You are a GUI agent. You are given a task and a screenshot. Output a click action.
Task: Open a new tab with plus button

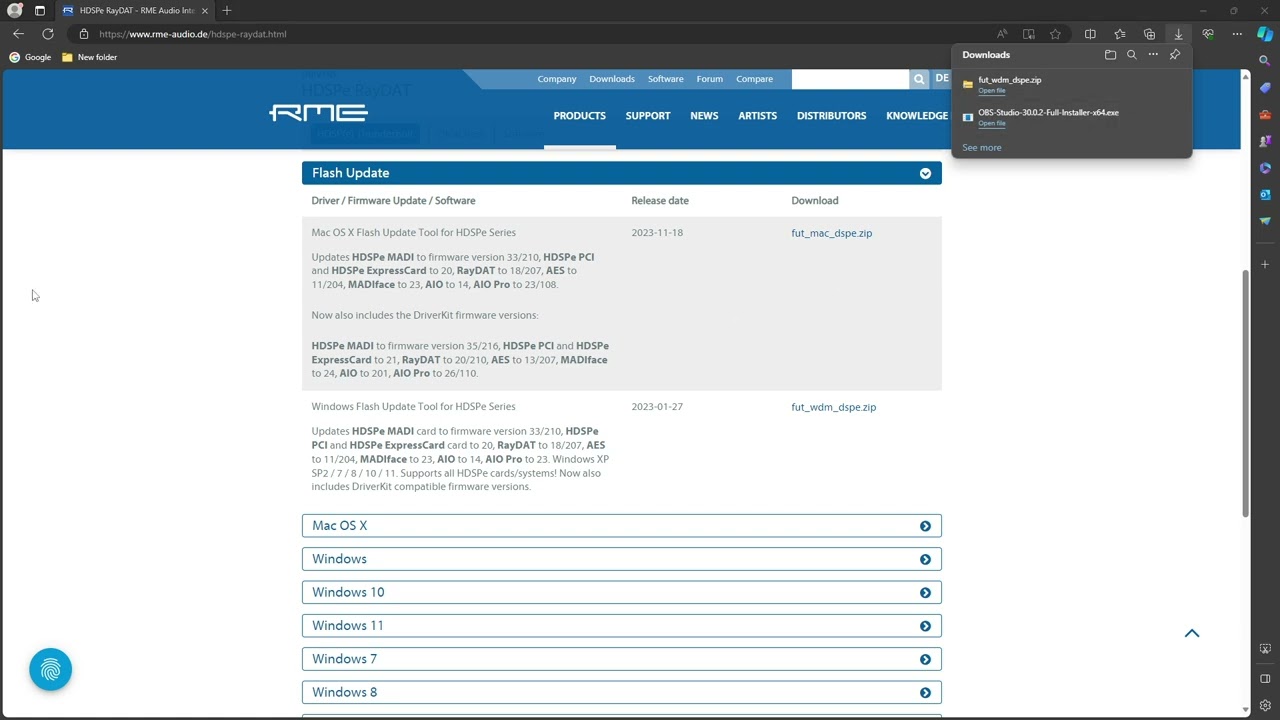227,11
